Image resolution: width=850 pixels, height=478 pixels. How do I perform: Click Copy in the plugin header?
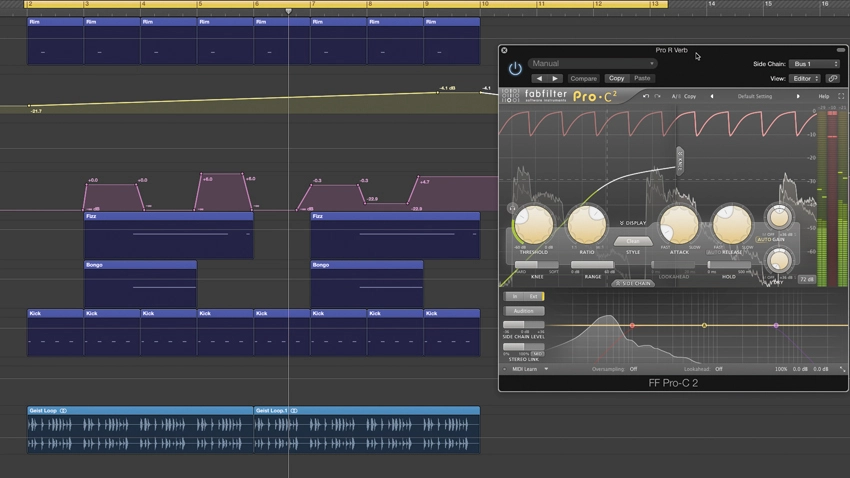click(x=616, y=79)
